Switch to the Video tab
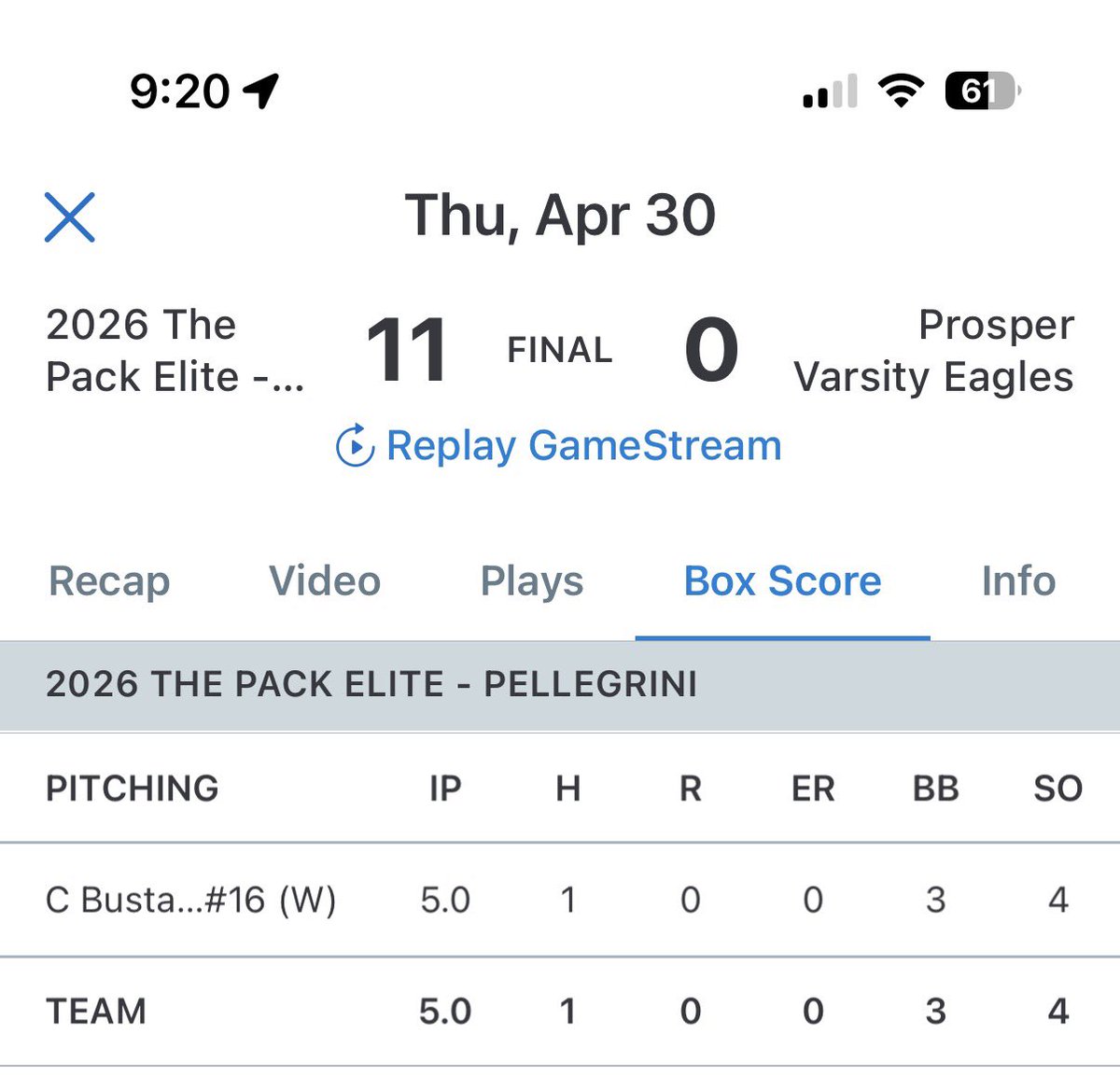Image resolution: width=1120 pixels, height=1076 pixels. (x=325, y=580)
